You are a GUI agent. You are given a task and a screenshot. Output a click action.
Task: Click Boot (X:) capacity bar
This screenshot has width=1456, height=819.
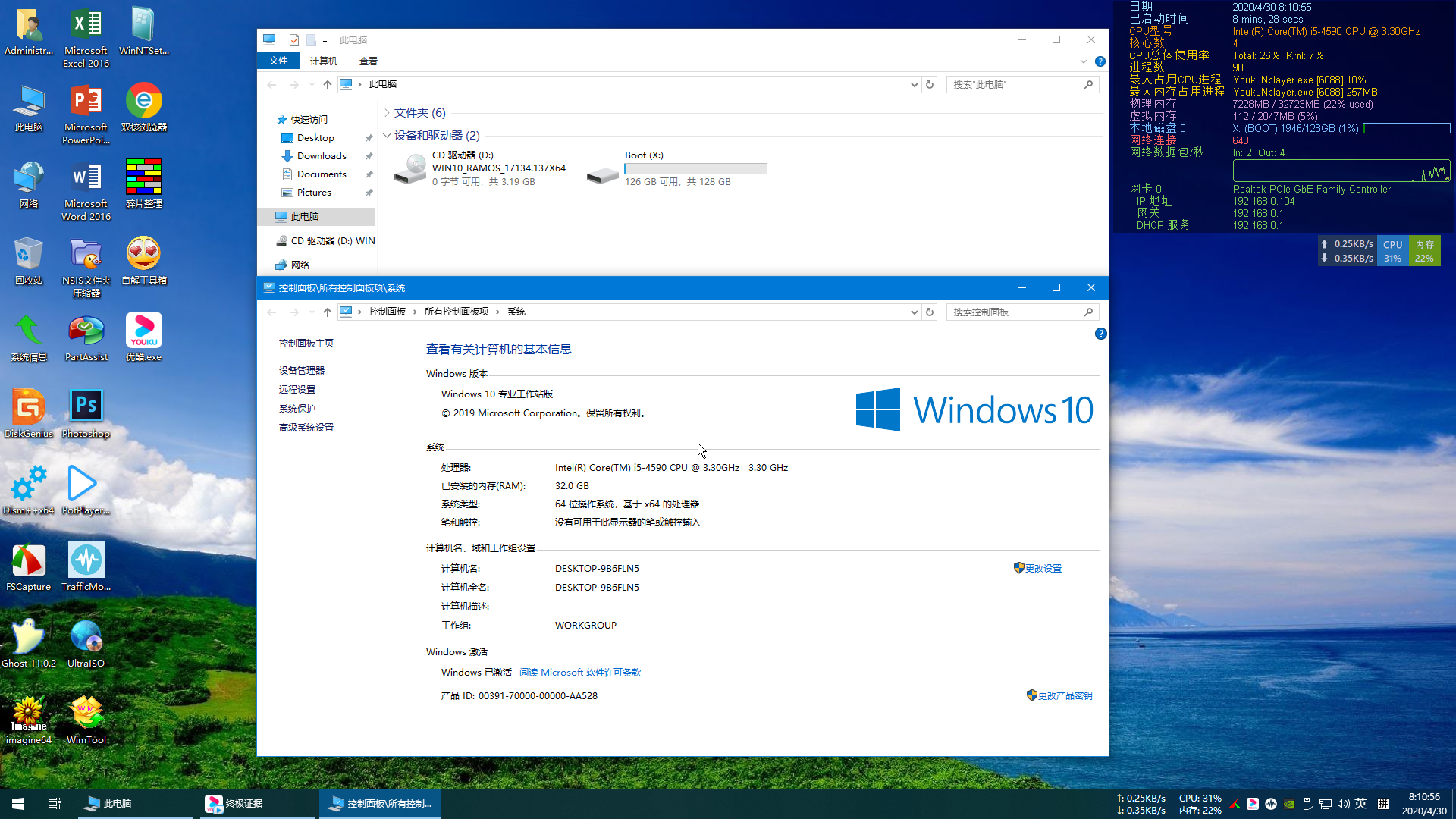click(695, 169)
